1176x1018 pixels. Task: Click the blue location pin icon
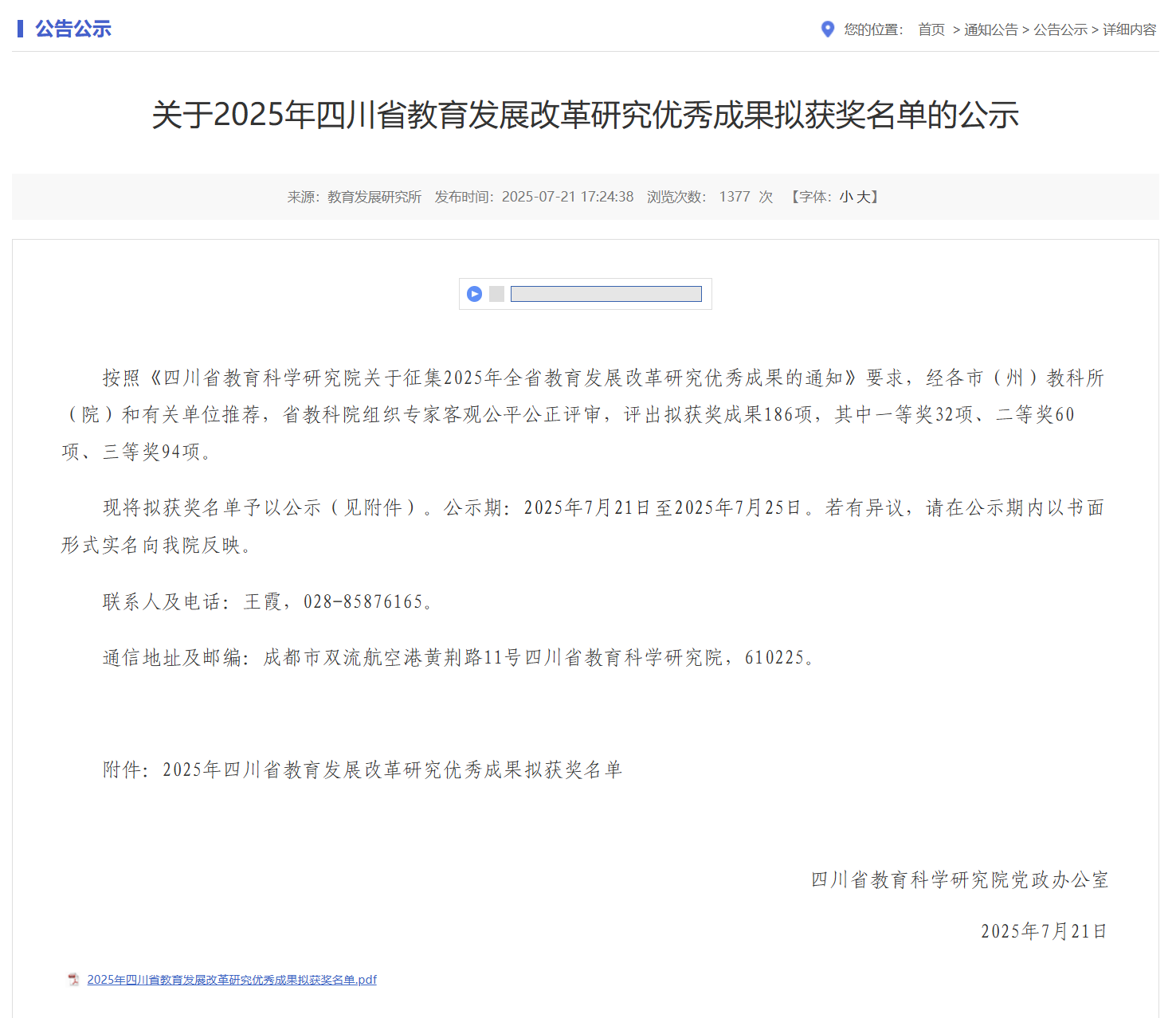tap(827, 29)
